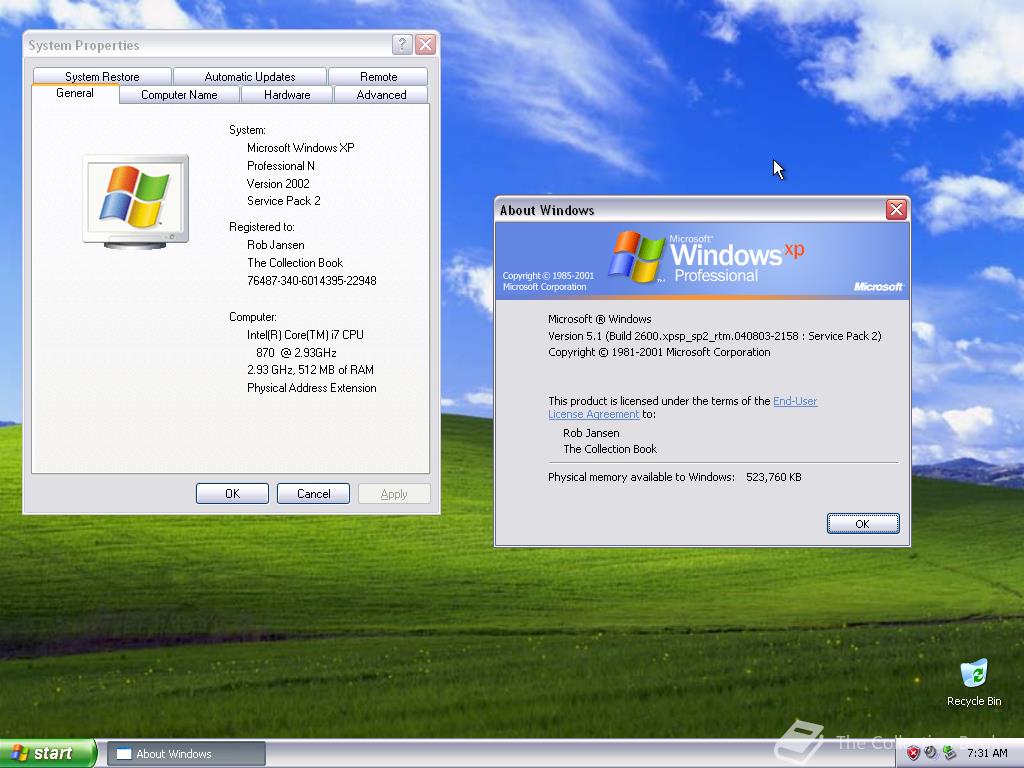
Task: Click the '870 @ 2.93GHz' text
Action: pyautogui.click(x=296, y=353)
